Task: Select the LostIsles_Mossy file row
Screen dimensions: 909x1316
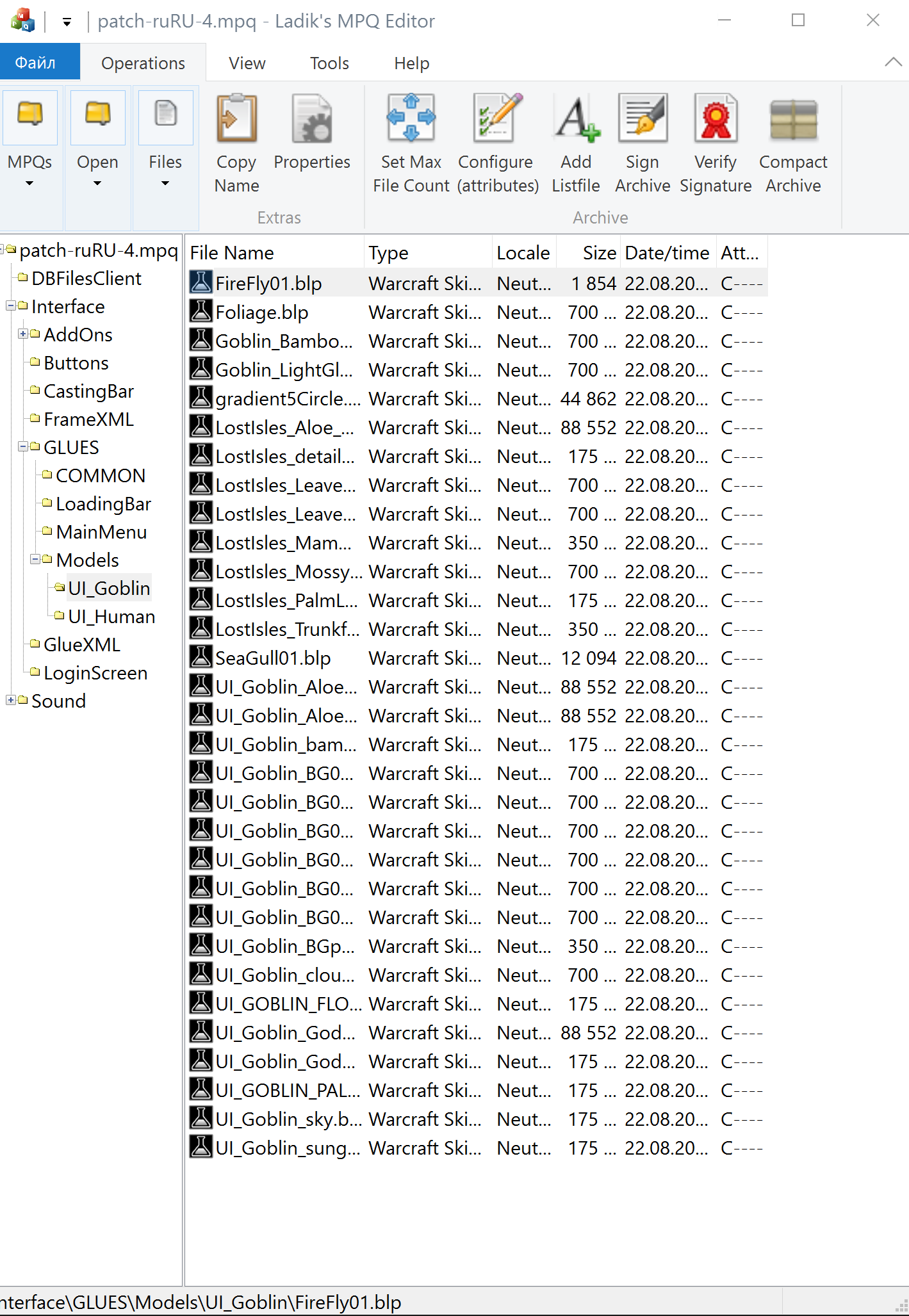Action: tap(478, 571)
